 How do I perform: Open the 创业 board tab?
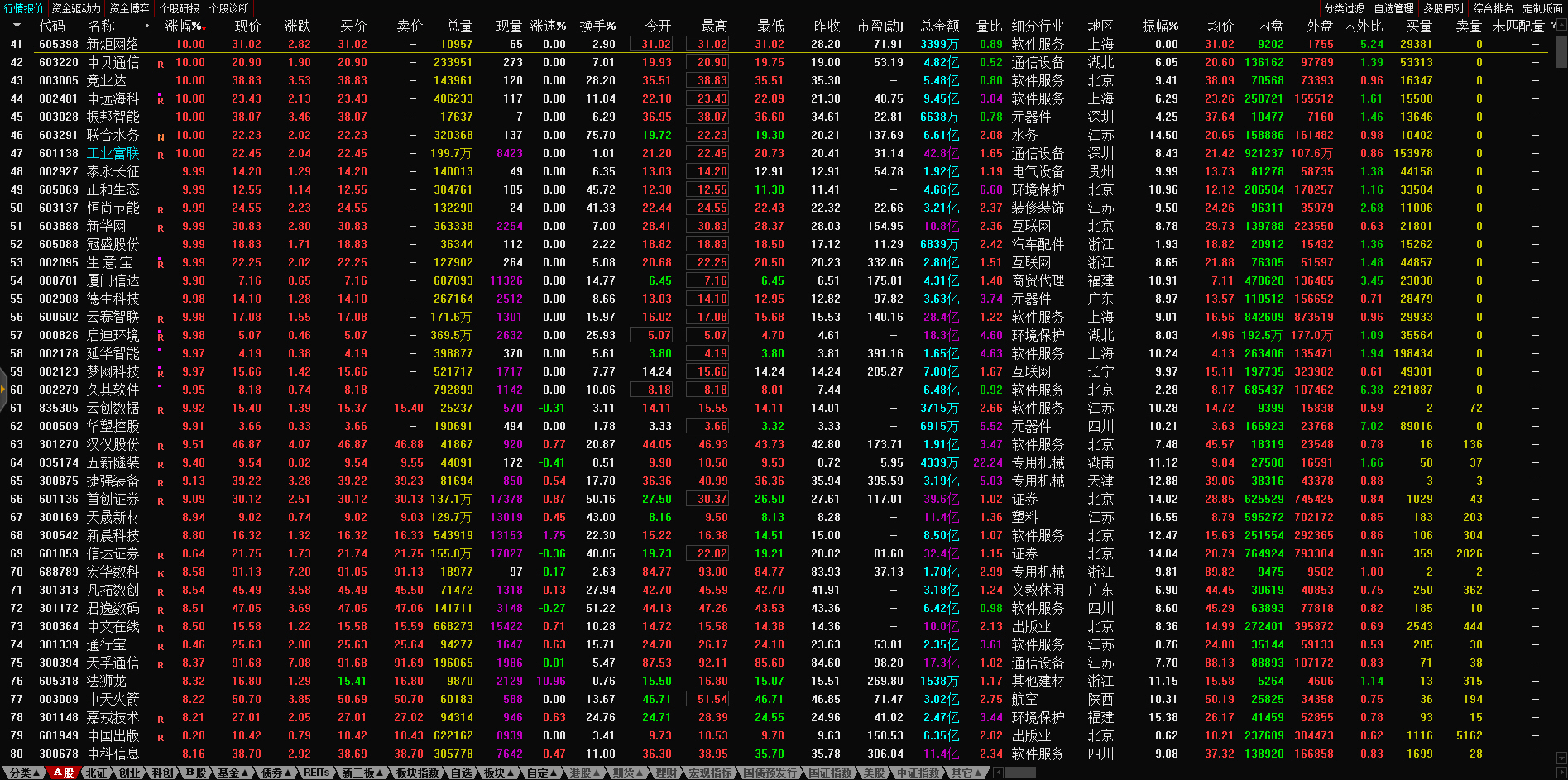click(x=130, y=773)
